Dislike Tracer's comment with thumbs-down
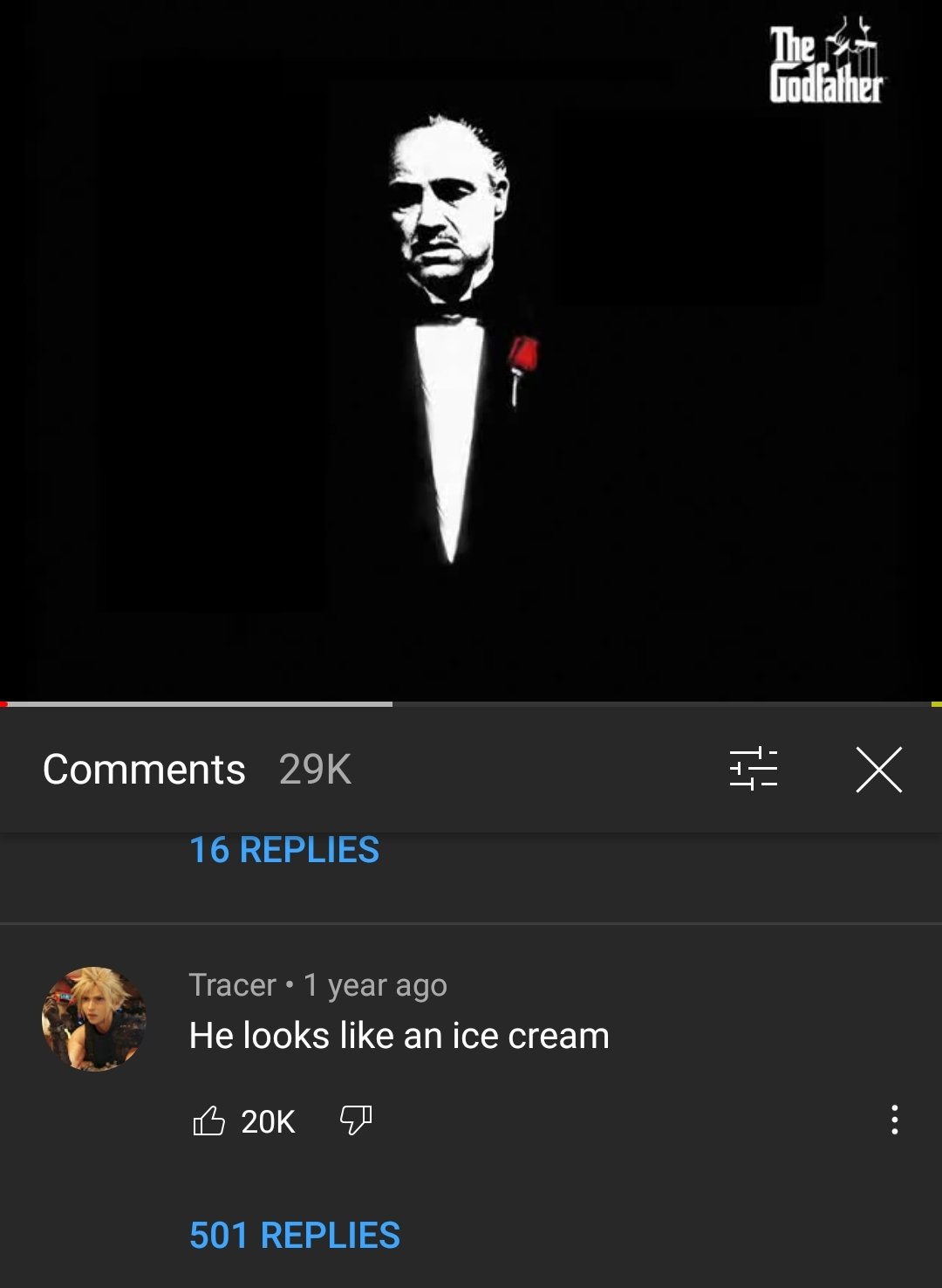 coord(356,1120)
